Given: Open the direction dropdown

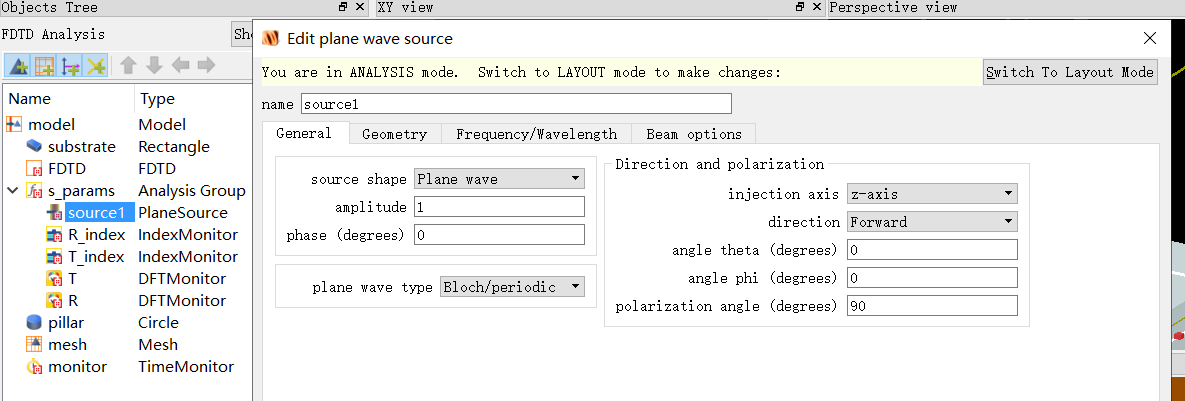Looking at the screenshot, I should tap(932, 221).
